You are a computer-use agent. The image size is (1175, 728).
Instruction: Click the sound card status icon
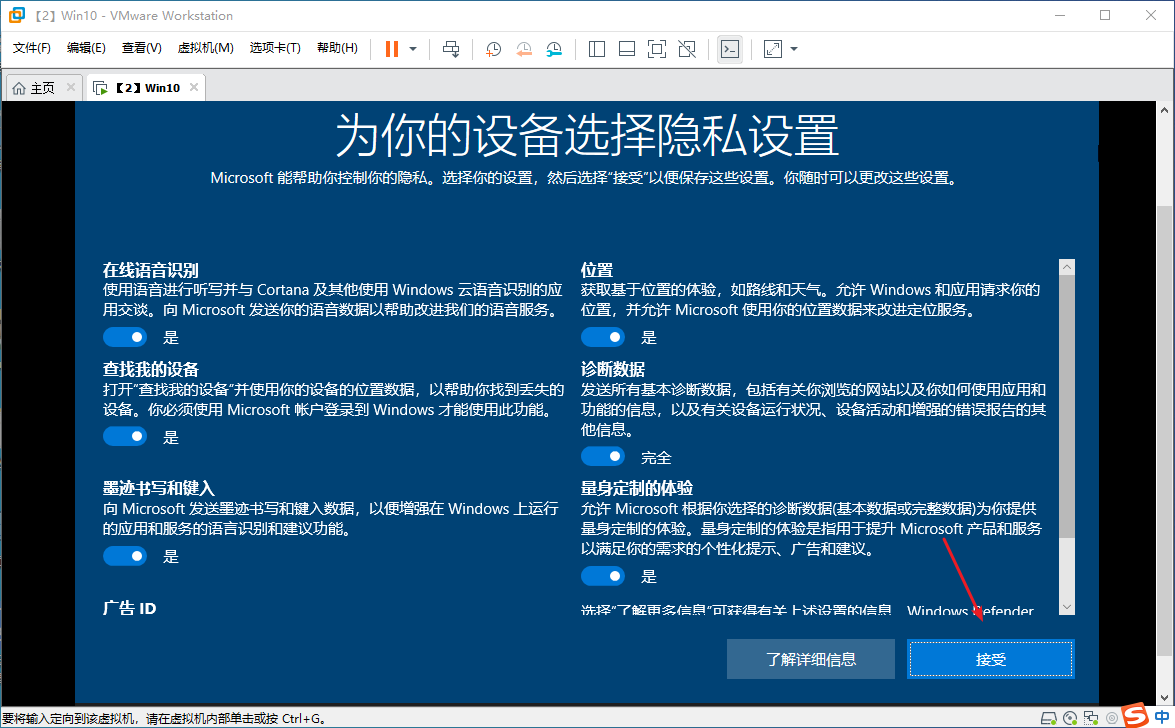click(1111, 718)
